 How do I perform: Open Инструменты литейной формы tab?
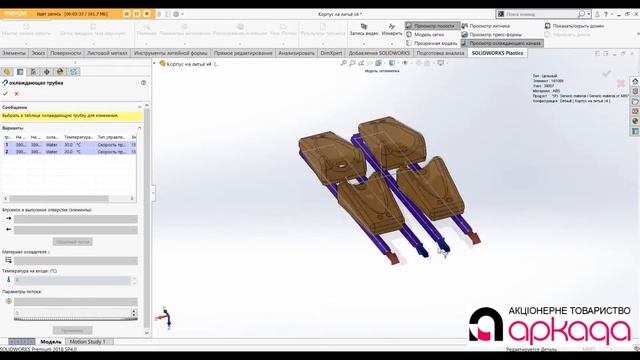coord(171,53)
